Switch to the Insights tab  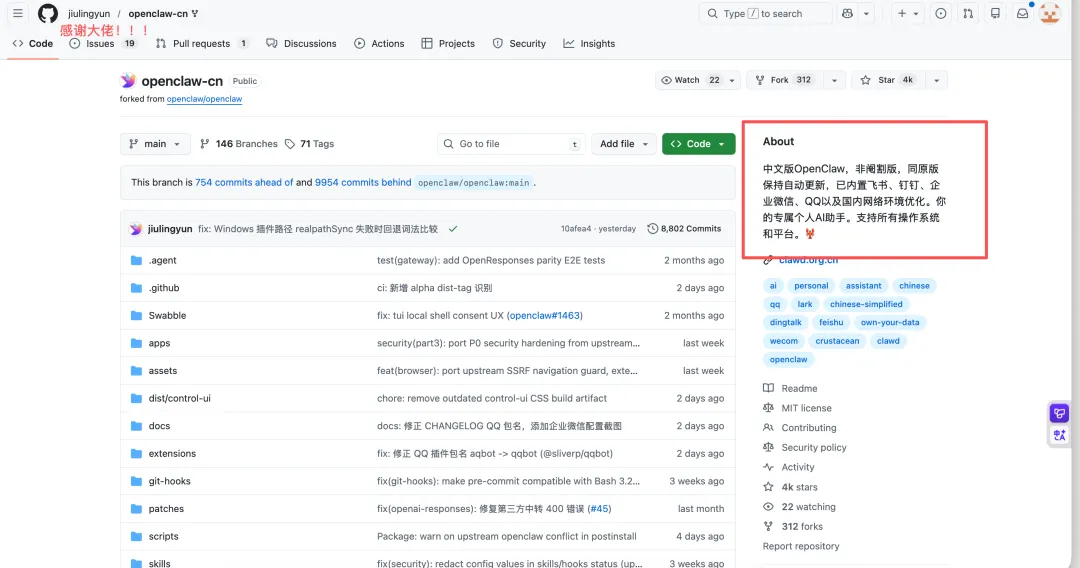(x=589, y=43)
